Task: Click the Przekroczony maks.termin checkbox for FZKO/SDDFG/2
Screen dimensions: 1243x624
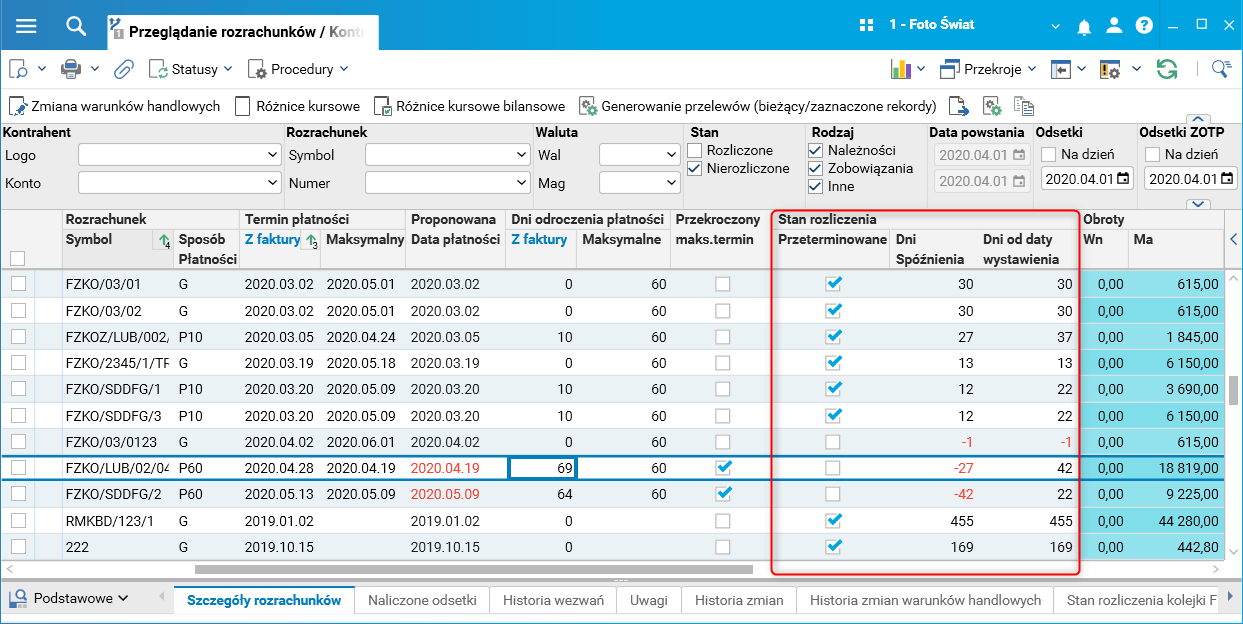Action: [723, 493]
